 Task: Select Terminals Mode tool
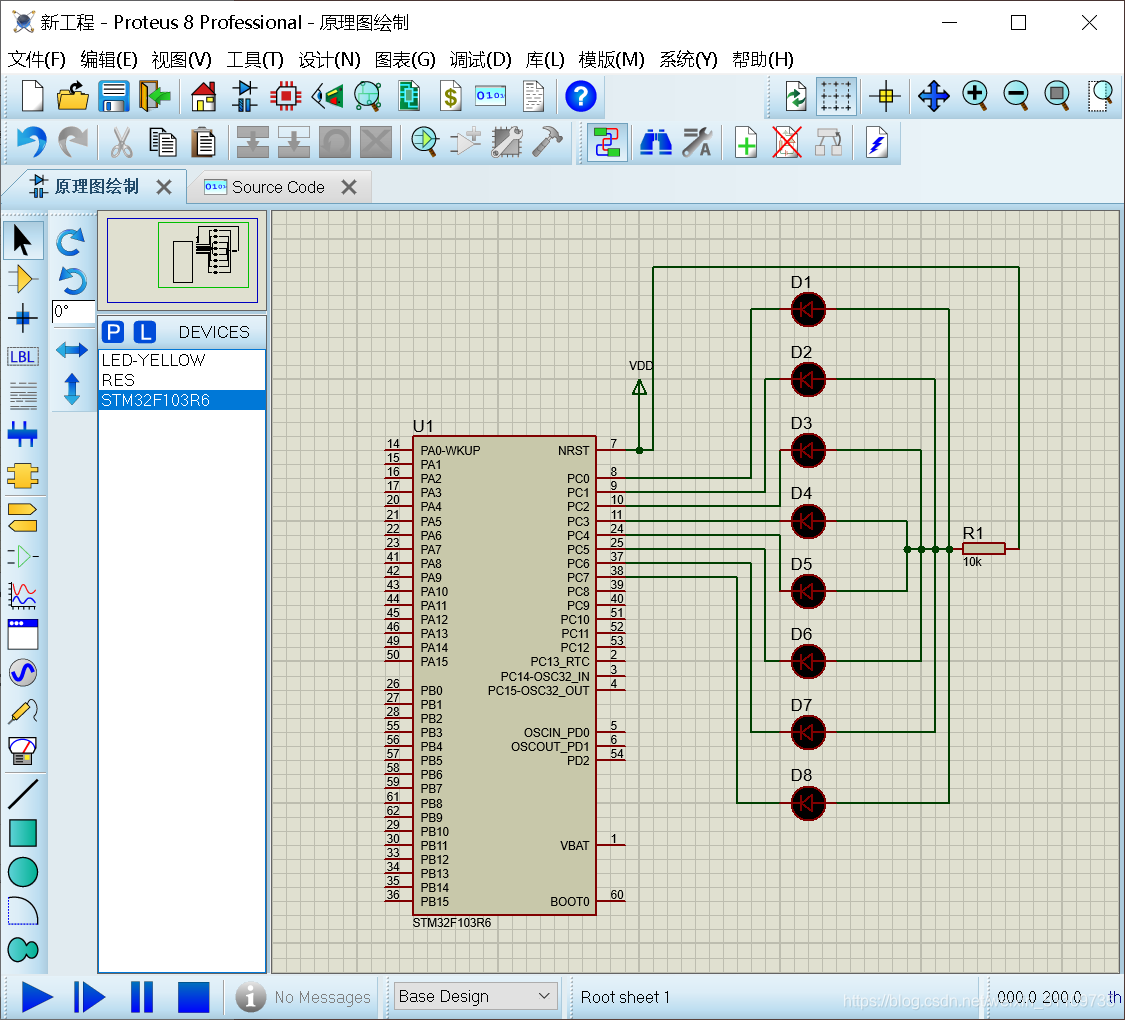tap(23, 517)
